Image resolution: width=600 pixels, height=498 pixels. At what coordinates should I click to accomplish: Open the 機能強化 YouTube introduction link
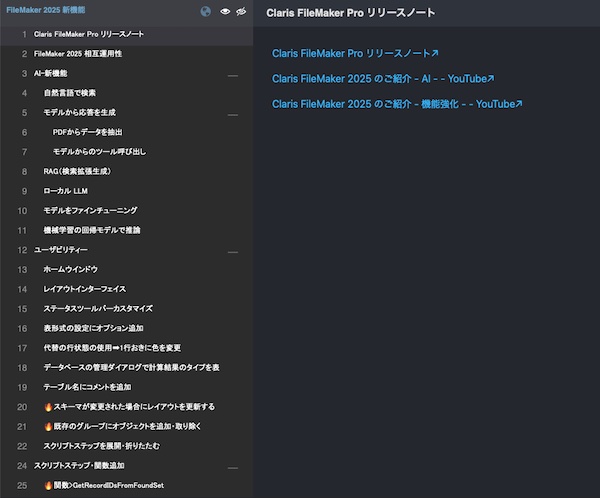click(x=397, y=103)
